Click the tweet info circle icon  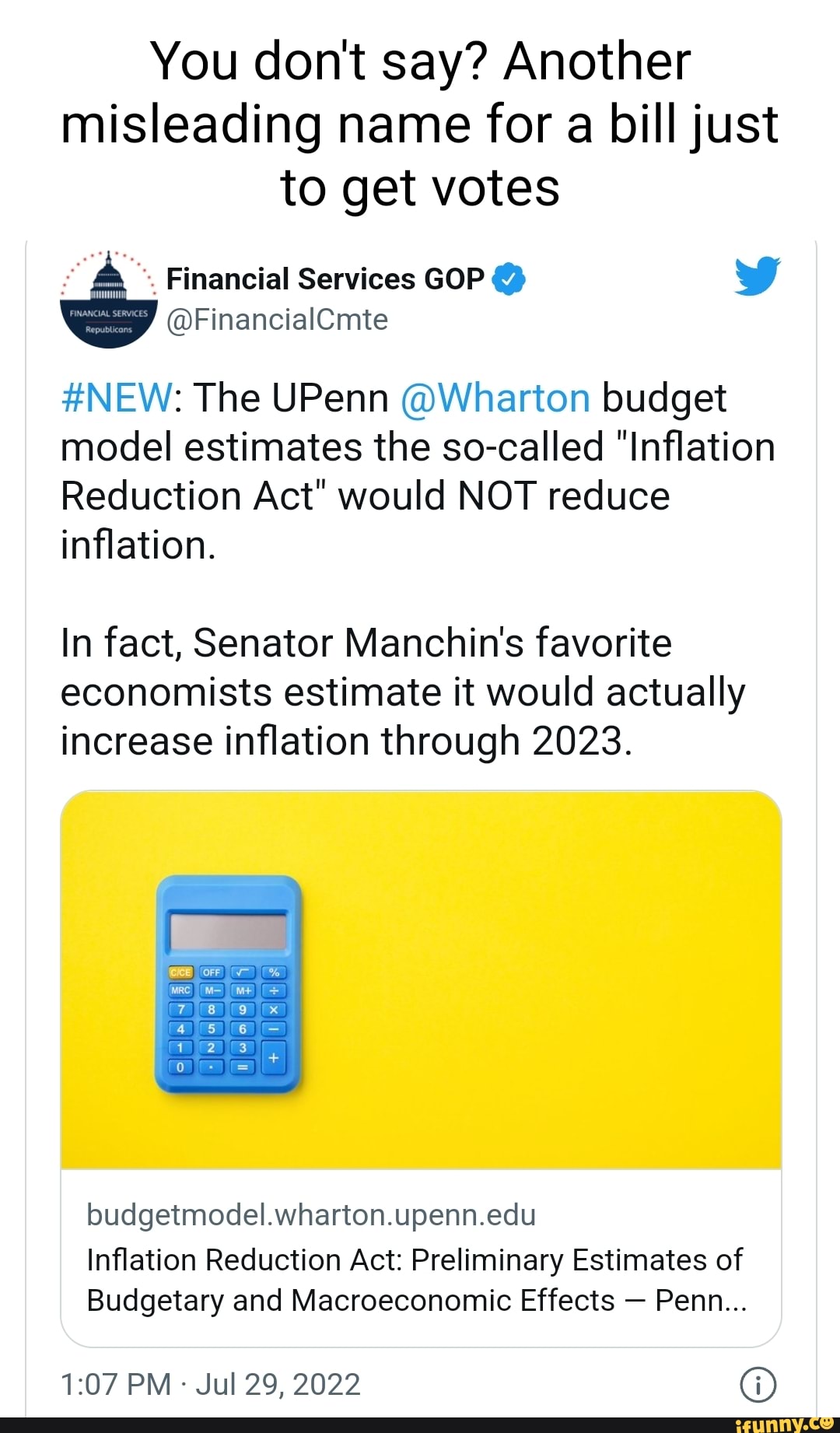pyautogui.click(x=758, y=1385)
